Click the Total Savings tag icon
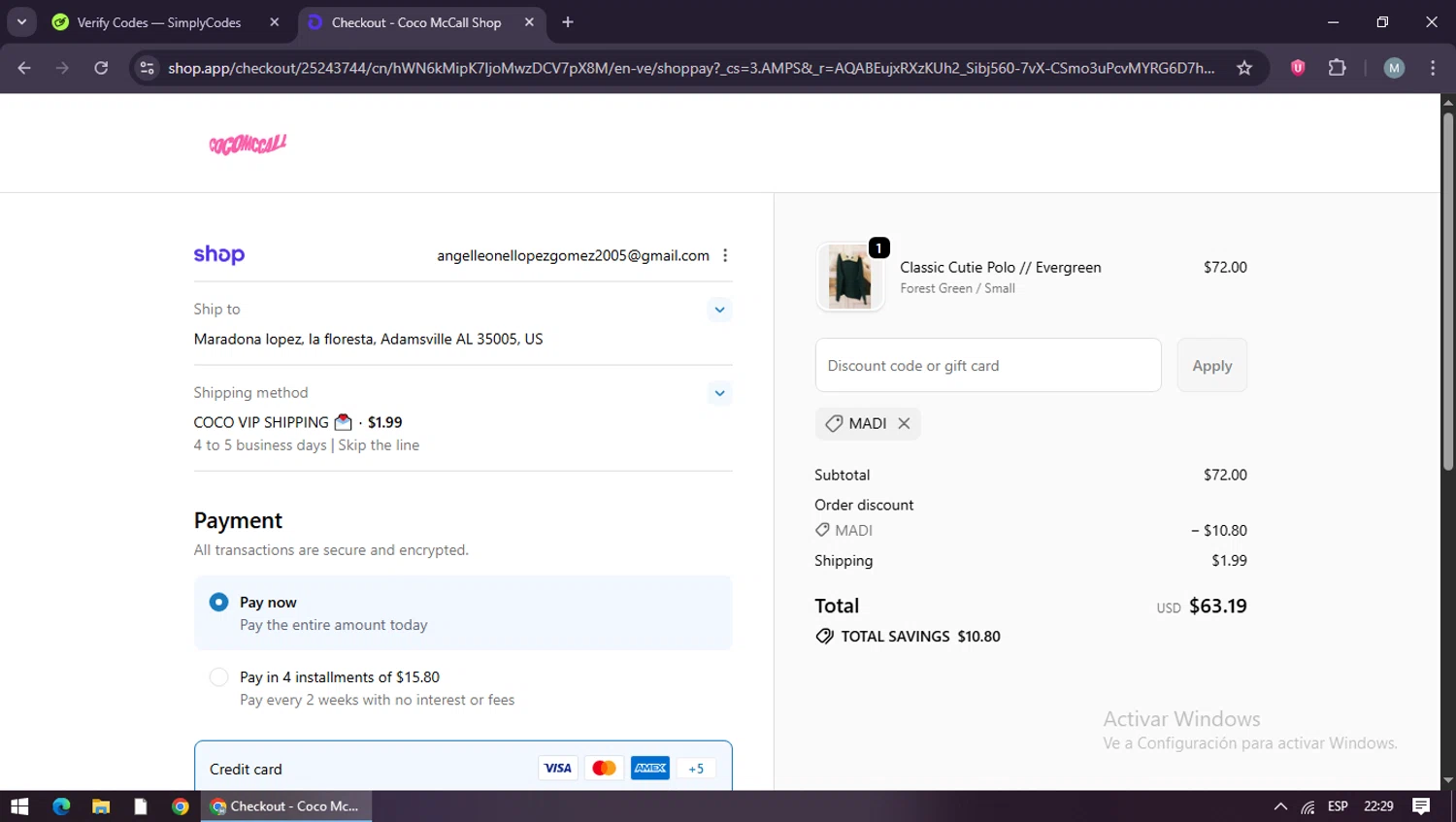 tap(825, 637)
